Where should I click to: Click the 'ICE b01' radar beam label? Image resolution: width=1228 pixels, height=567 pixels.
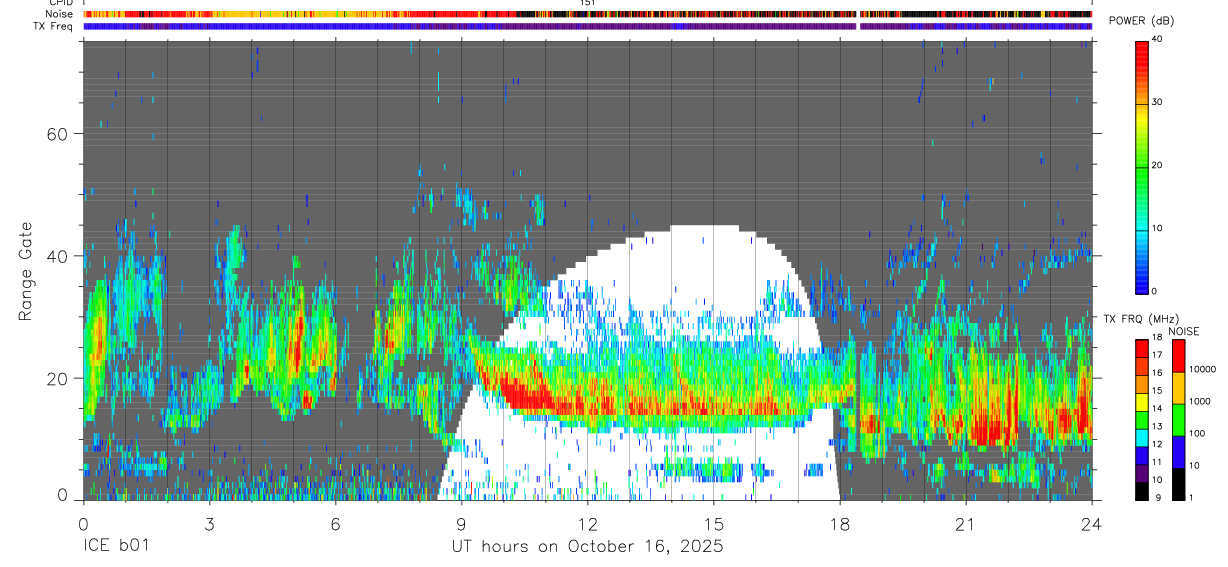(x=117, y=547)
